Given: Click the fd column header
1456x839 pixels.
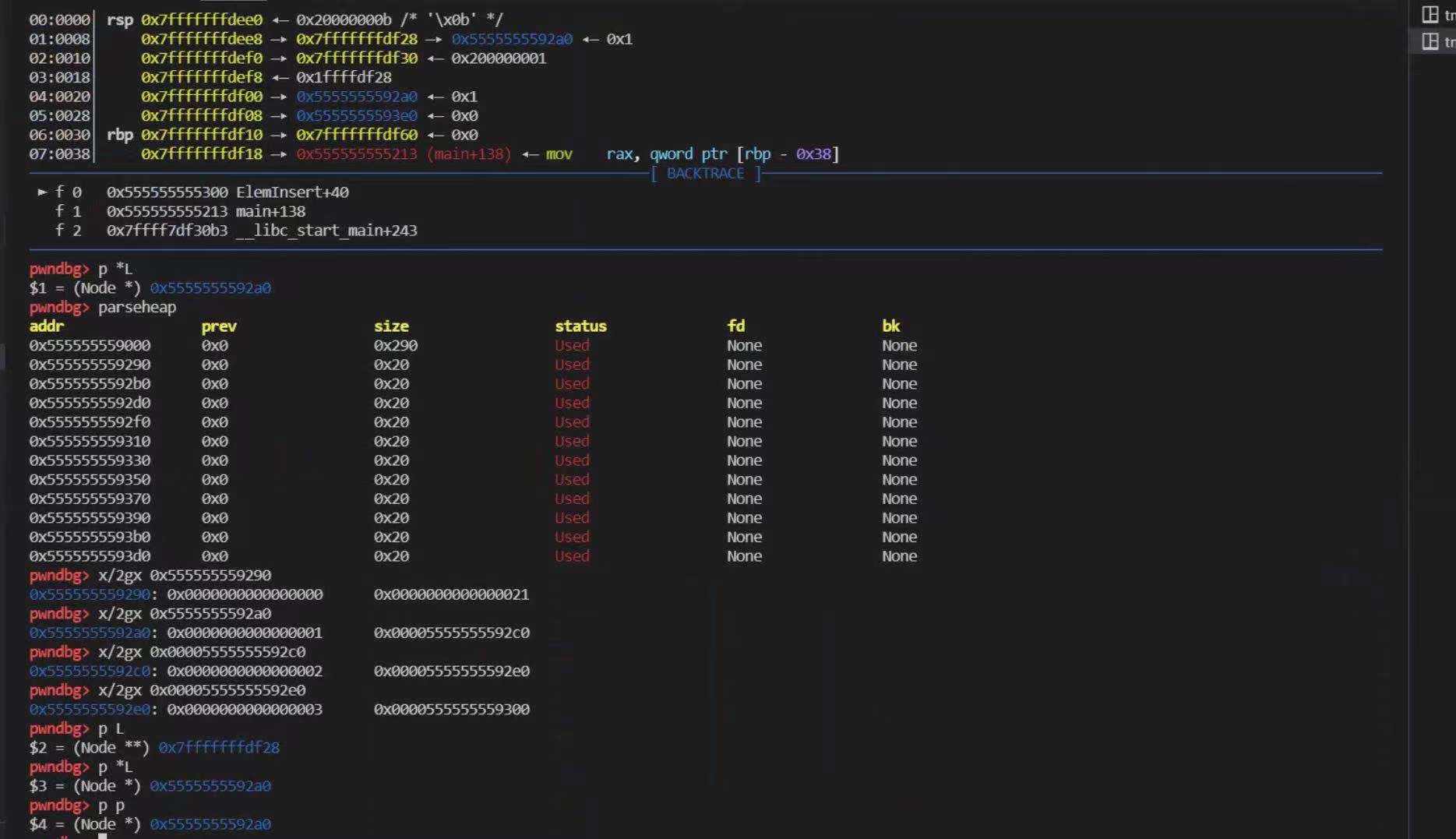Looking at the screenshot, I should click(x=736, y=326).
